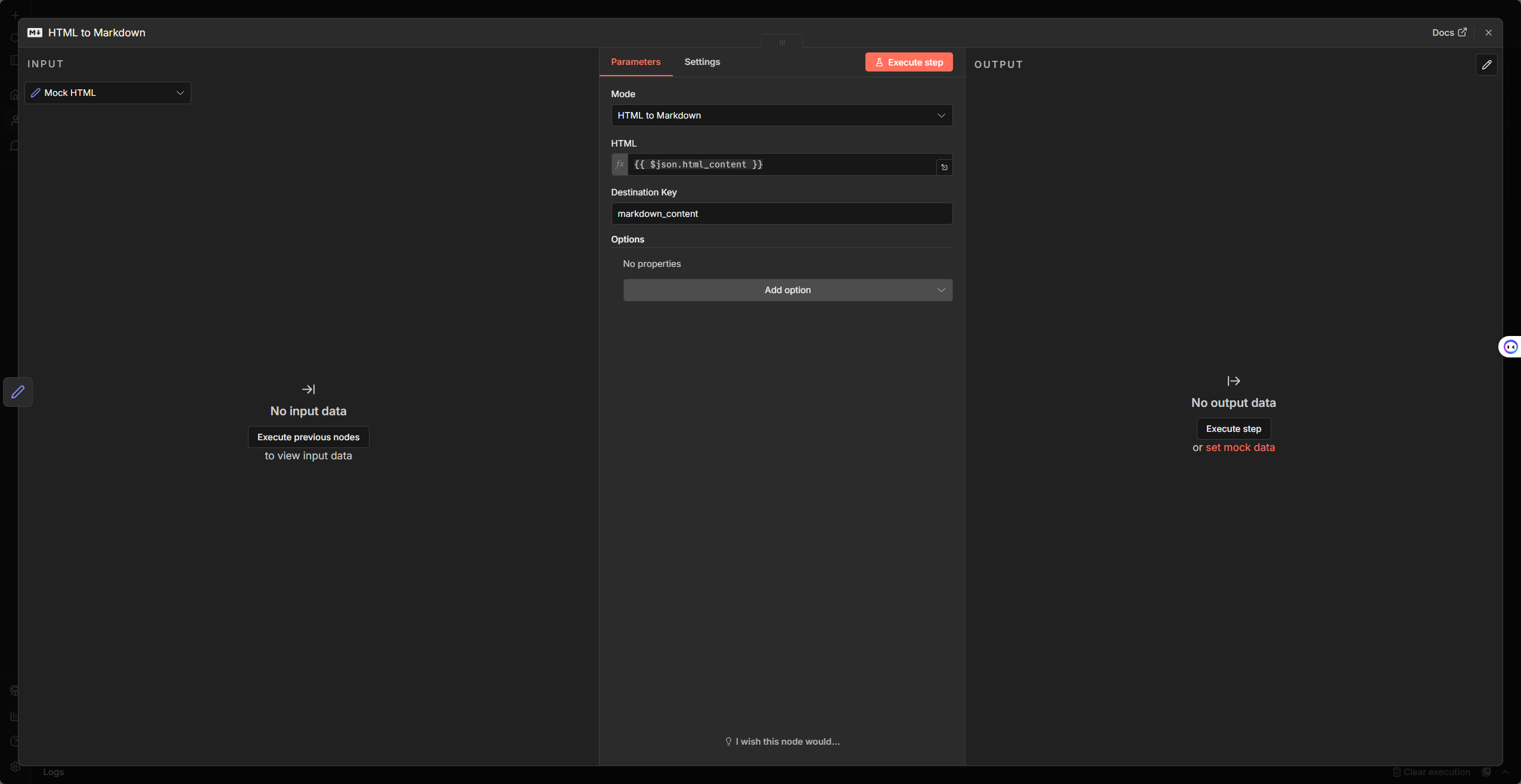
Task: Click the Markdown node icon in header
Action: tap(35, 33)
